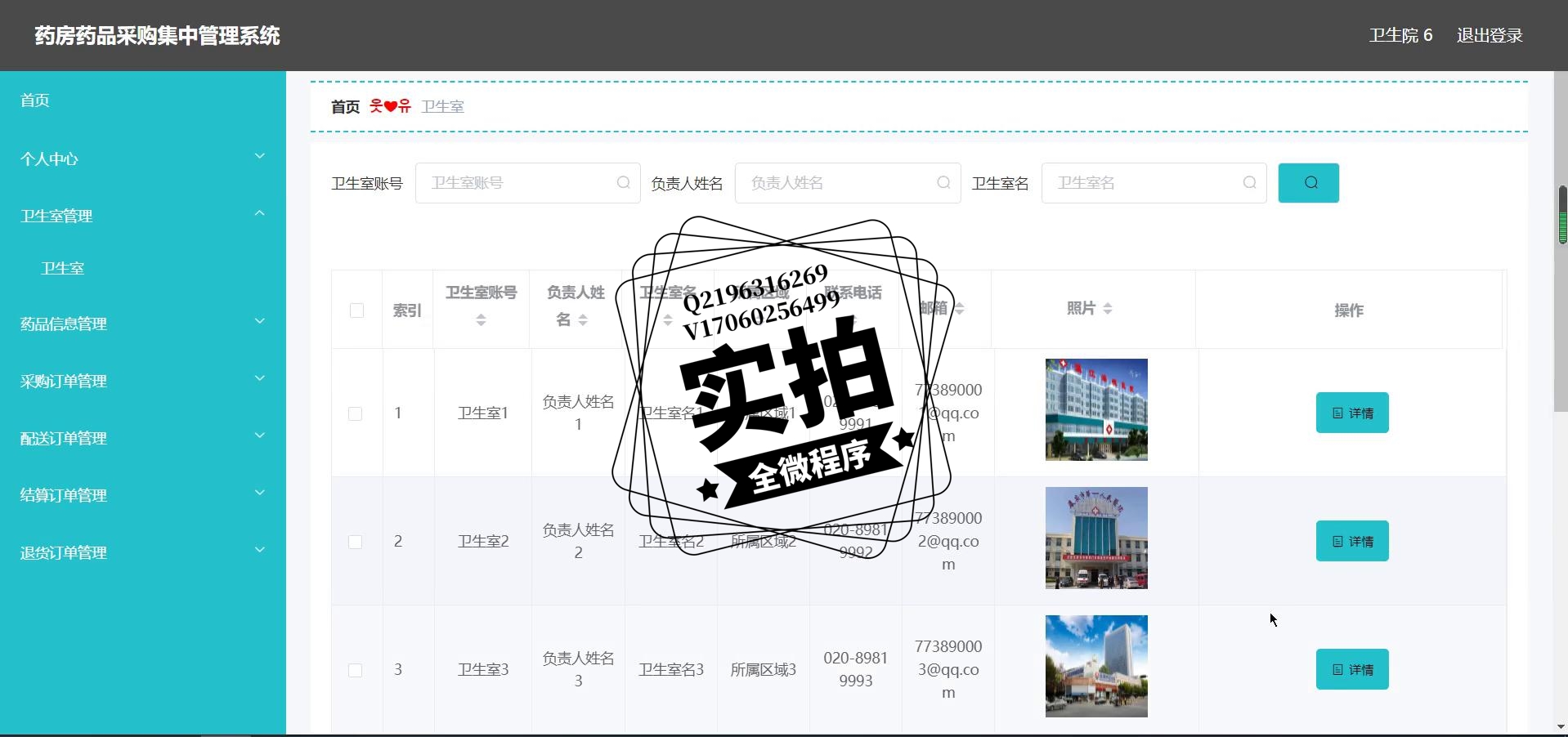Focus the 卫生室名 search input
Viewport: 1568px width, 737px height.
[1154, 183]
